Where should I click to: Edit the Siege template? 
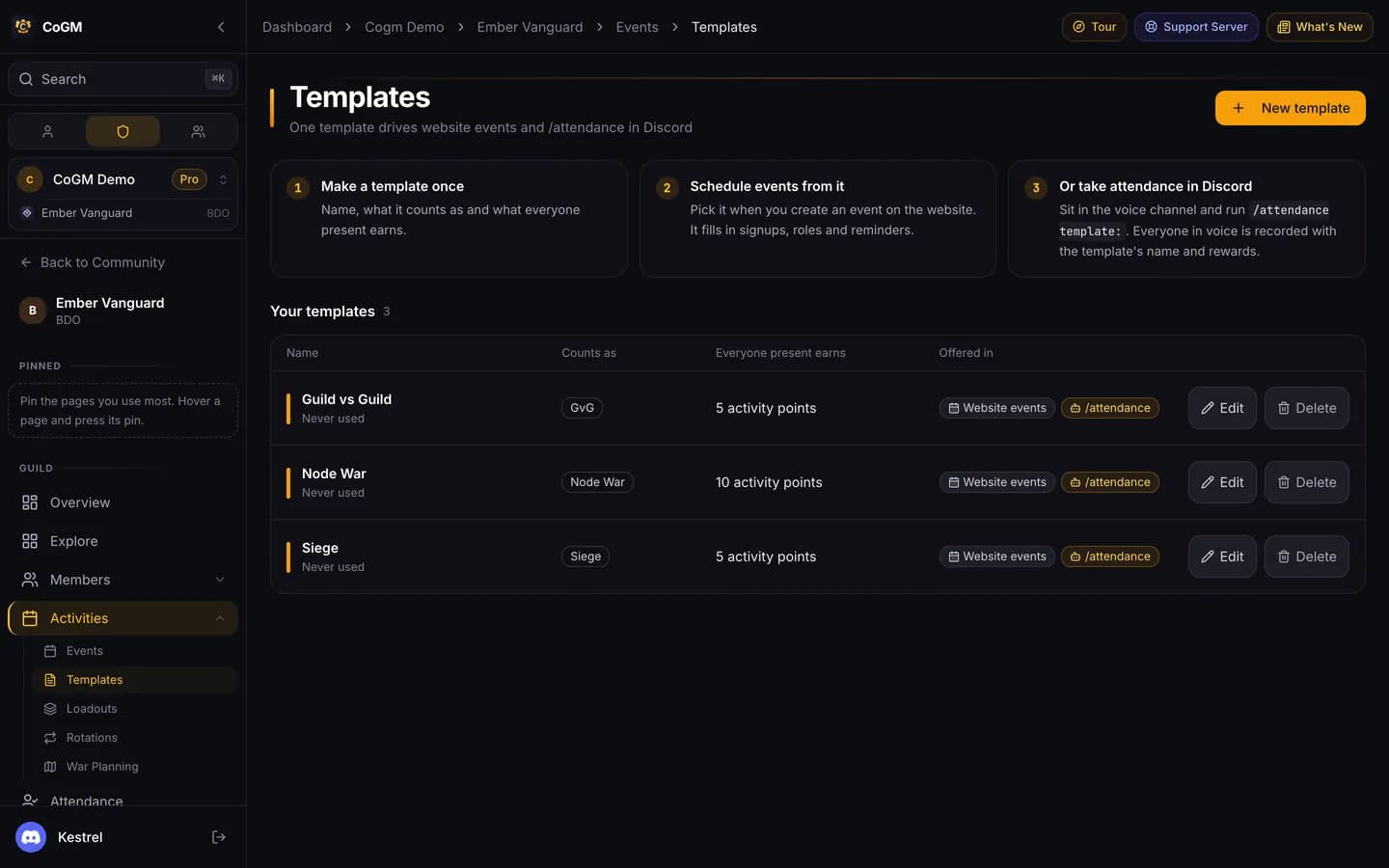point(1222,556)
